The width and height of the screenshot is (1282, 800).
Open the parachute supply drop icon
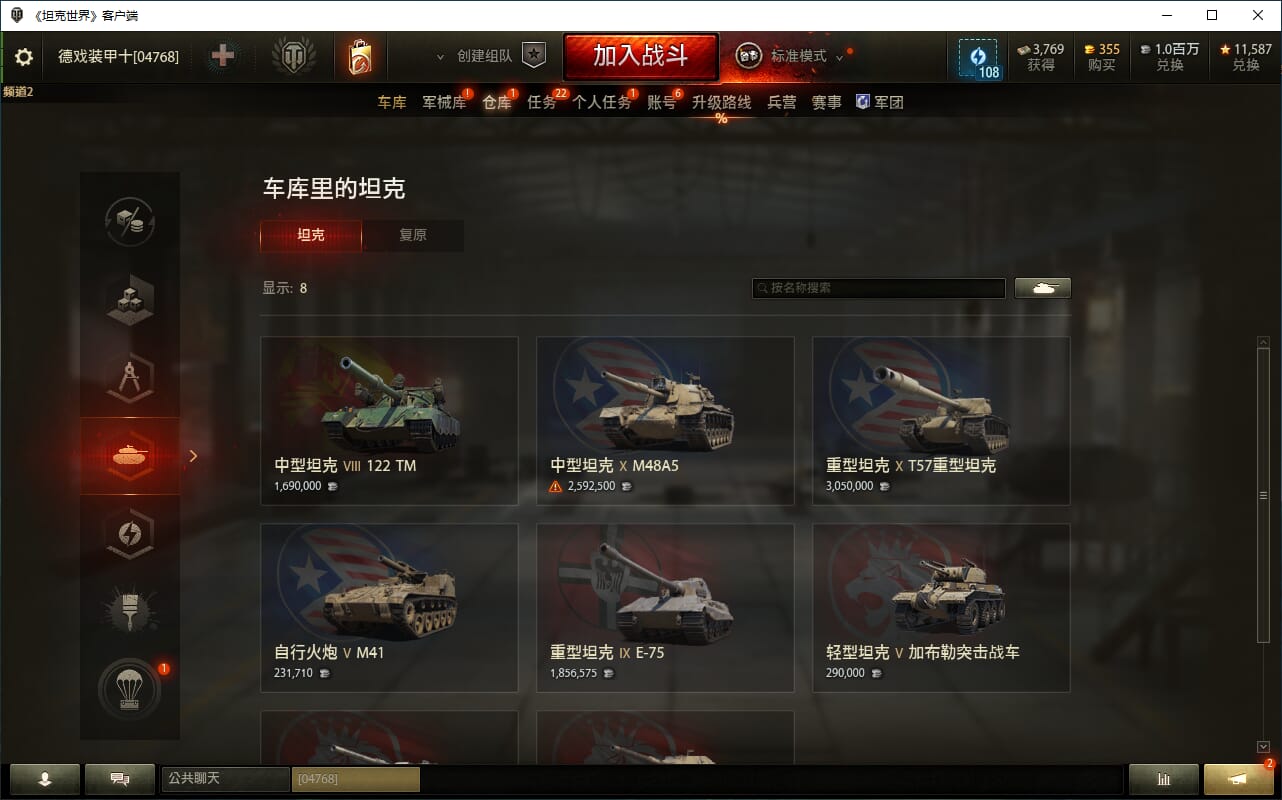point(130,689)
